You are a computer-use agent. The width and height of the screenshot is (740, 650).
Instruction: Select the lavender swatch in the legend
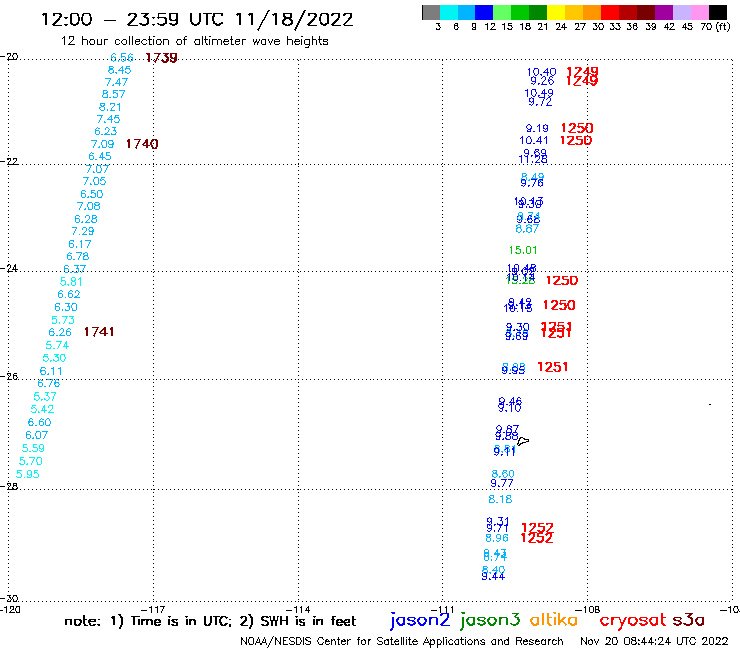tap(682, 12)
